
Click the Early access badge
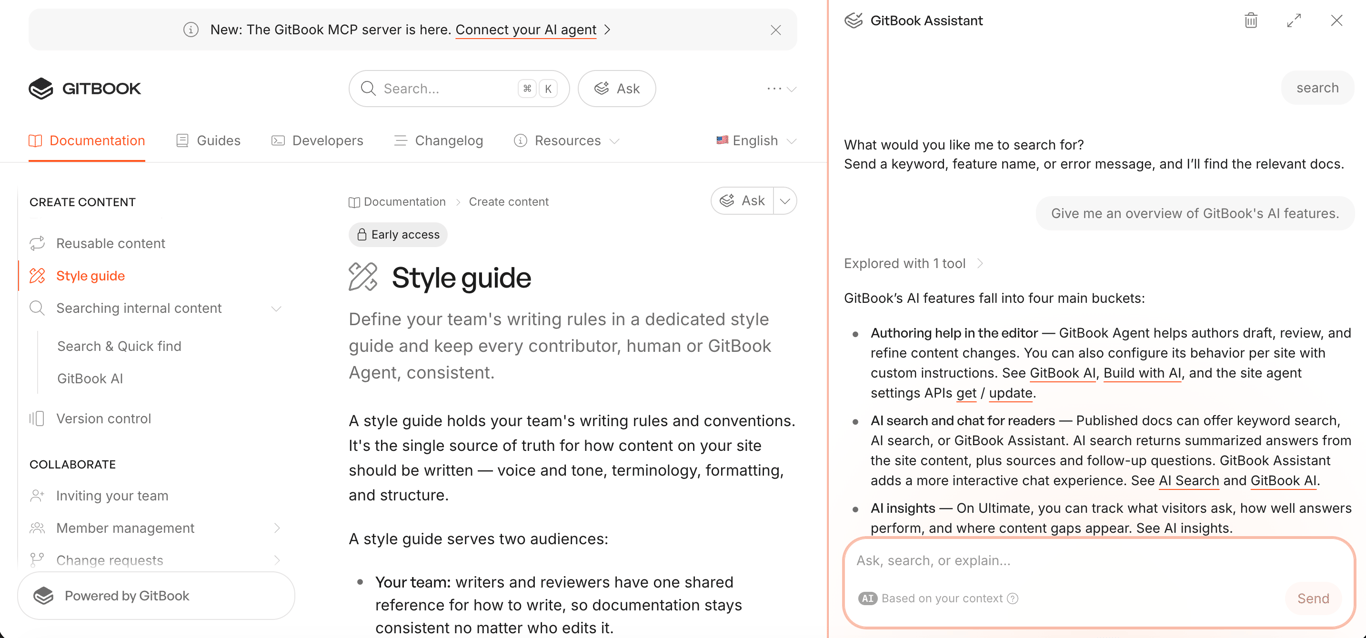pyautogui.click(x=398, y=235)
